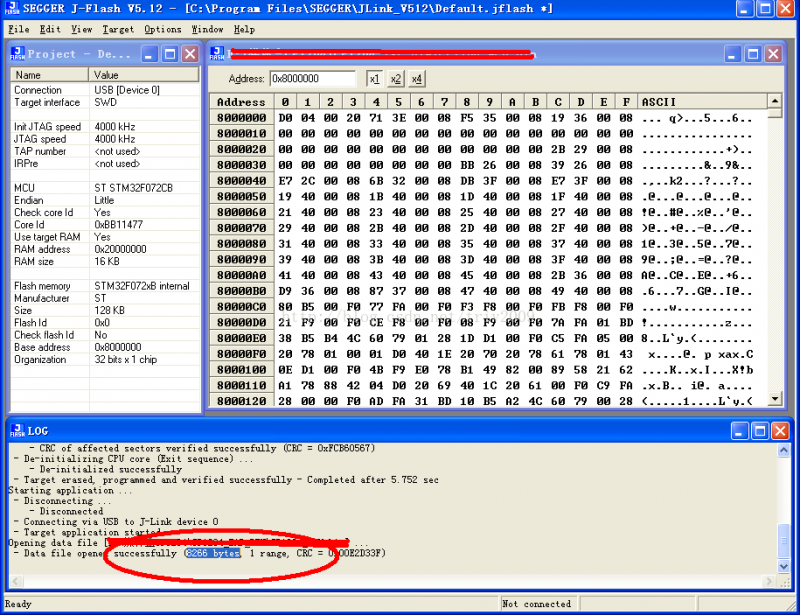Maximize the LOG window
Image resolution: width=800 pixels, height=615 pixels.
point(760,431)
